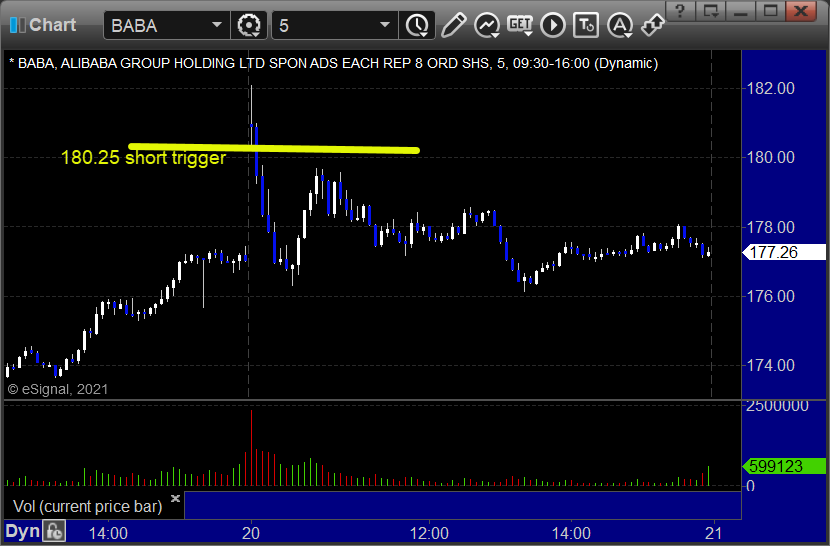This screenshot has height=546, width=830.
Task: Close the chart window with red X
Action: point(801,11)
